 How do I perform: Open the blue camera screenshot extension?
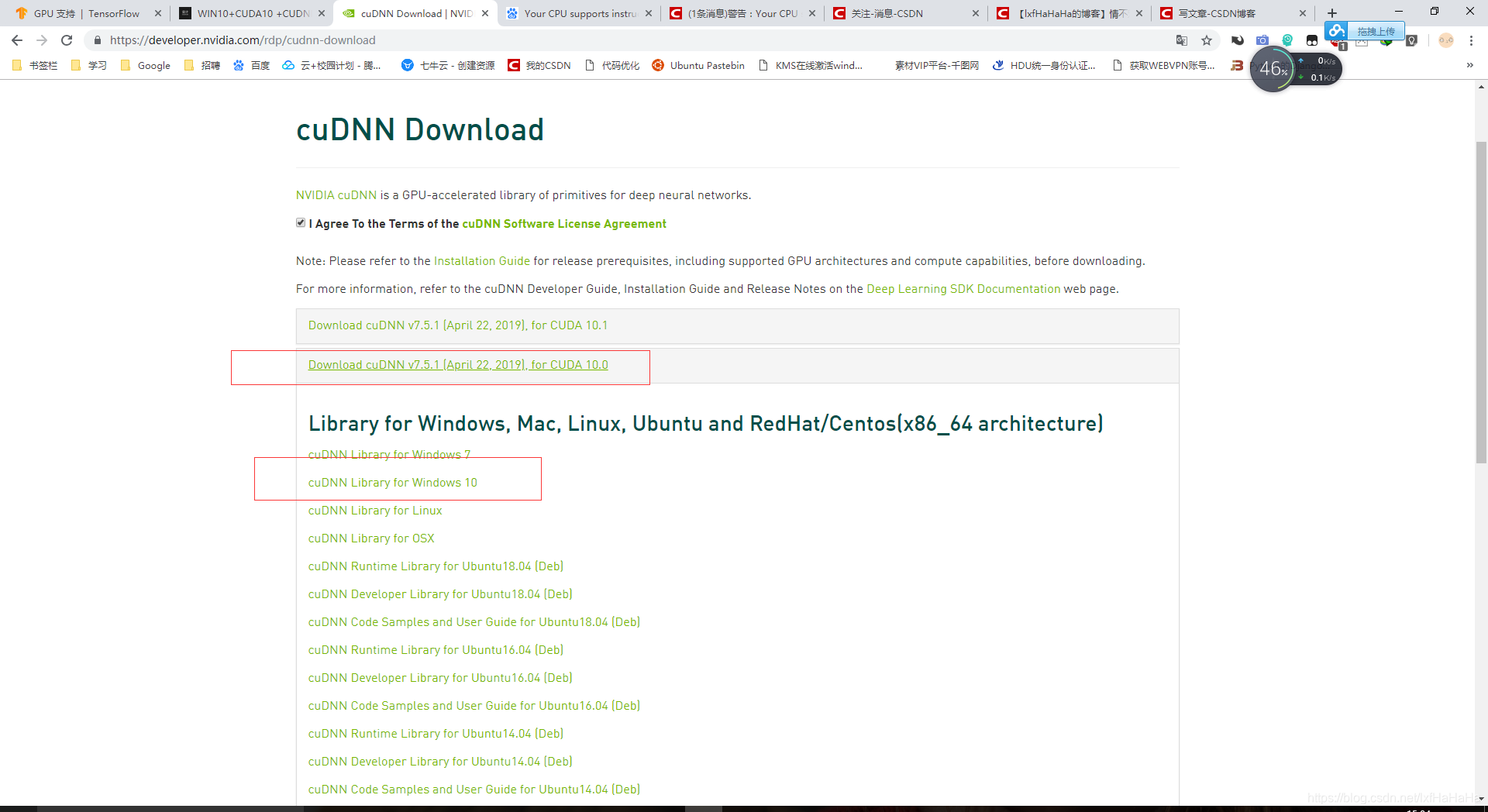[1262, 40]
